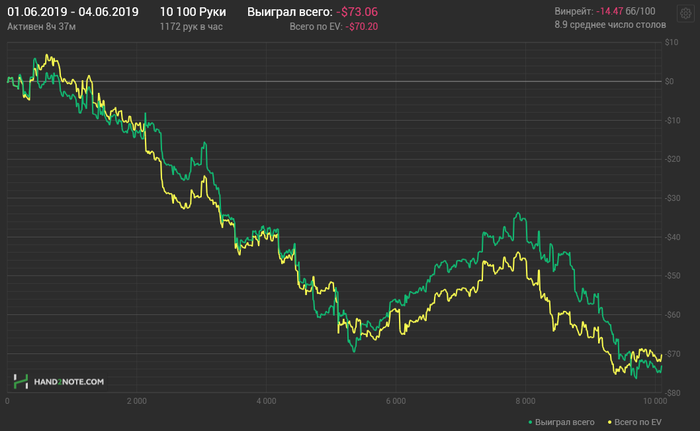The height and width of the screenshot is (431, 700).
Task: Click the 6 000 x-axis label
Action: (396, 402)
